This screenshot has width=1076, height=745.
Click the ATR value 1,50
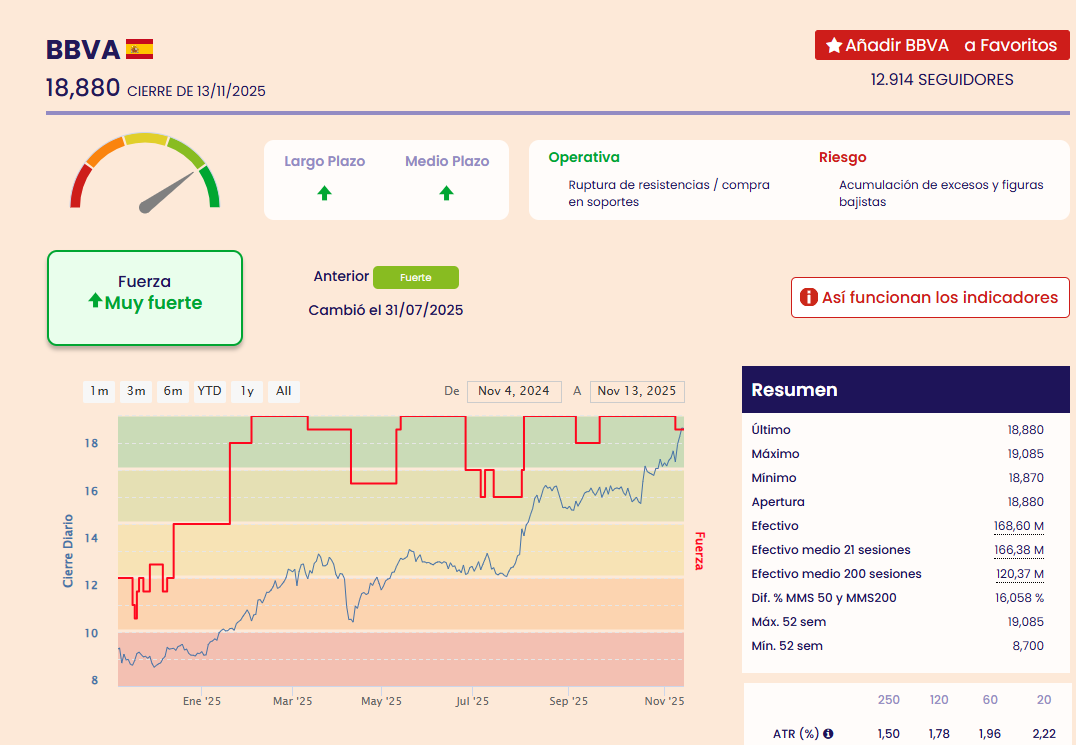(889, 734)
